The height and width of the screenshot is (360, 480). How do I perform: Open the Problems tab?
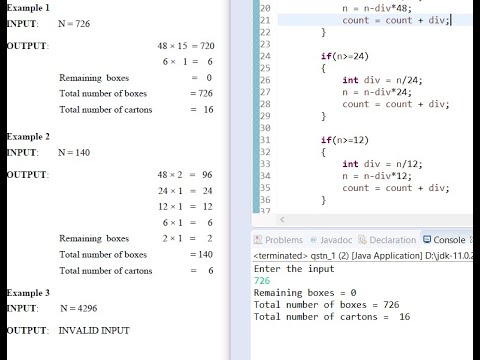tap(279, 240)
